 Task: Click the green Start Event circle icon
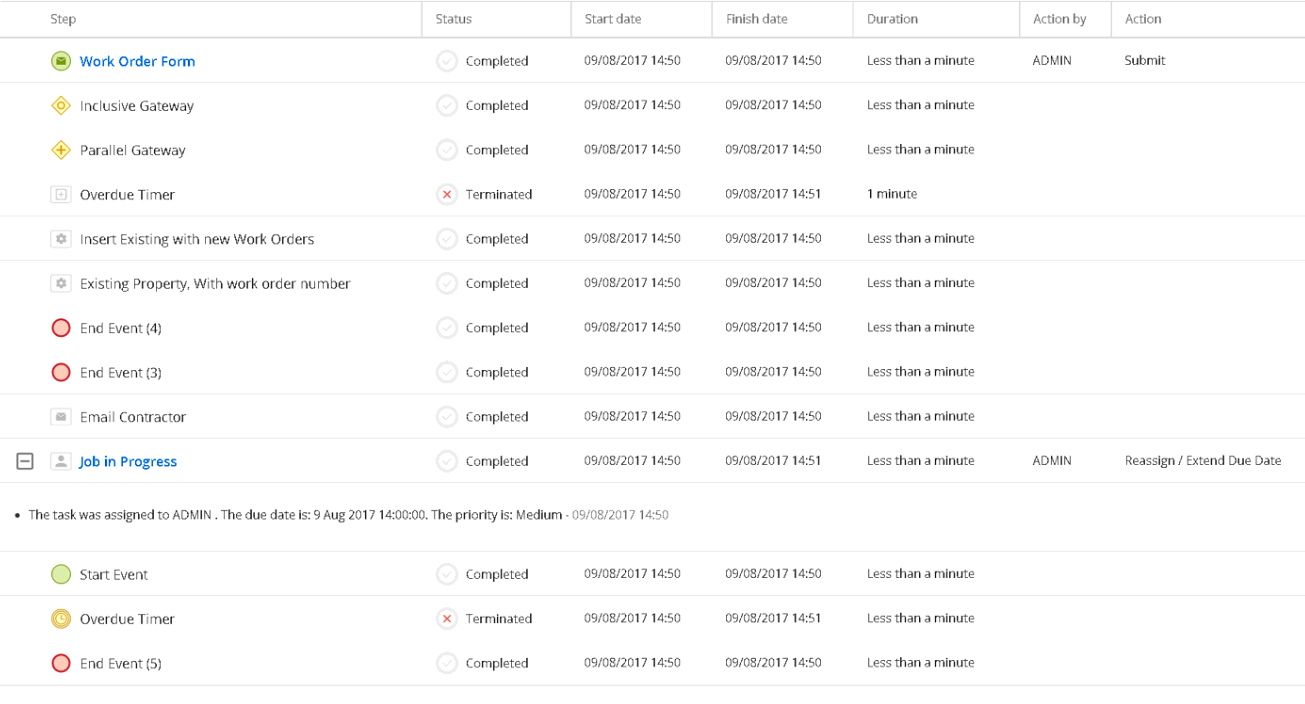[61, 574]
